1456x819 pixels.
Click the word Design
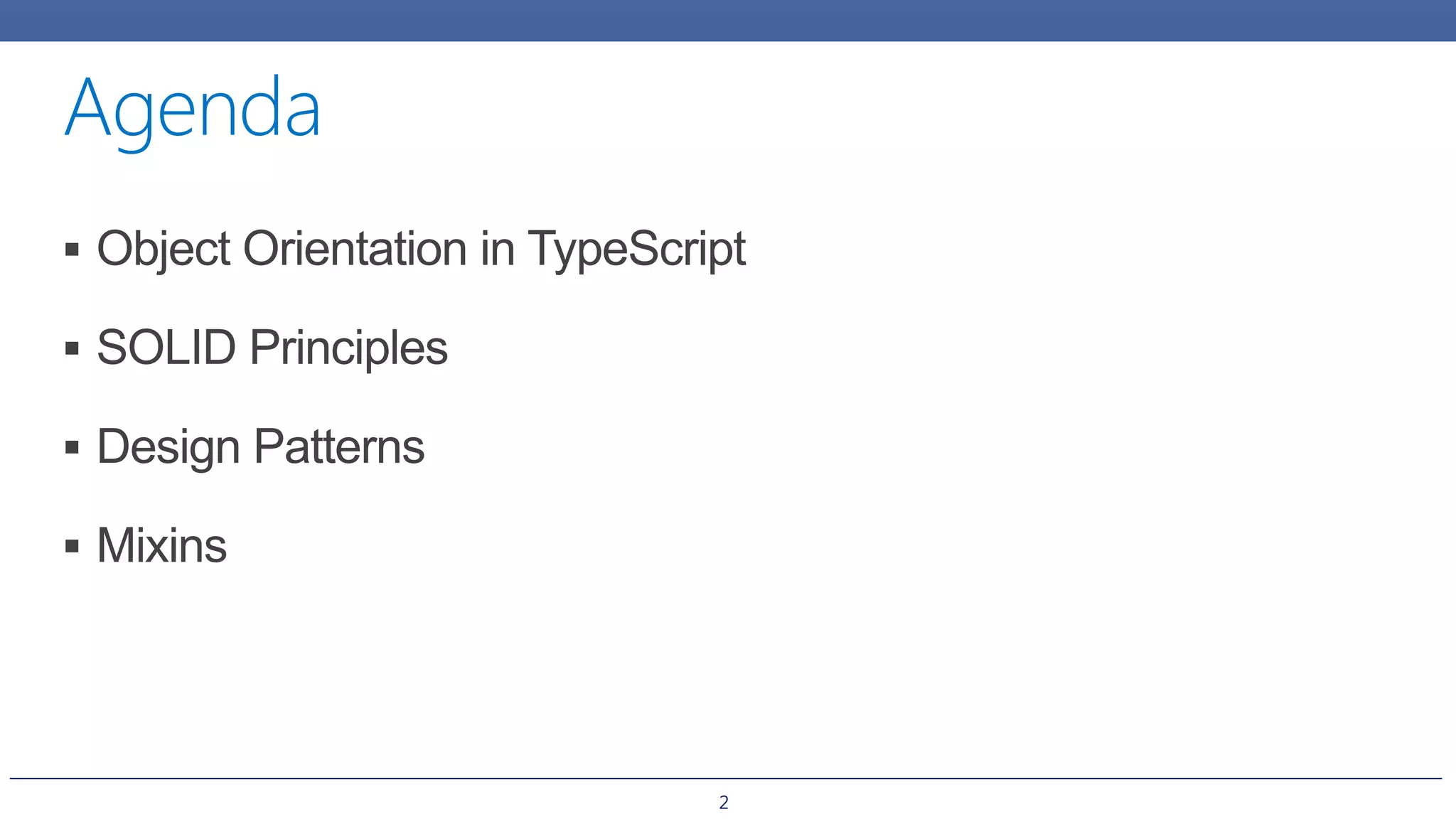click(x=168, y=448)
